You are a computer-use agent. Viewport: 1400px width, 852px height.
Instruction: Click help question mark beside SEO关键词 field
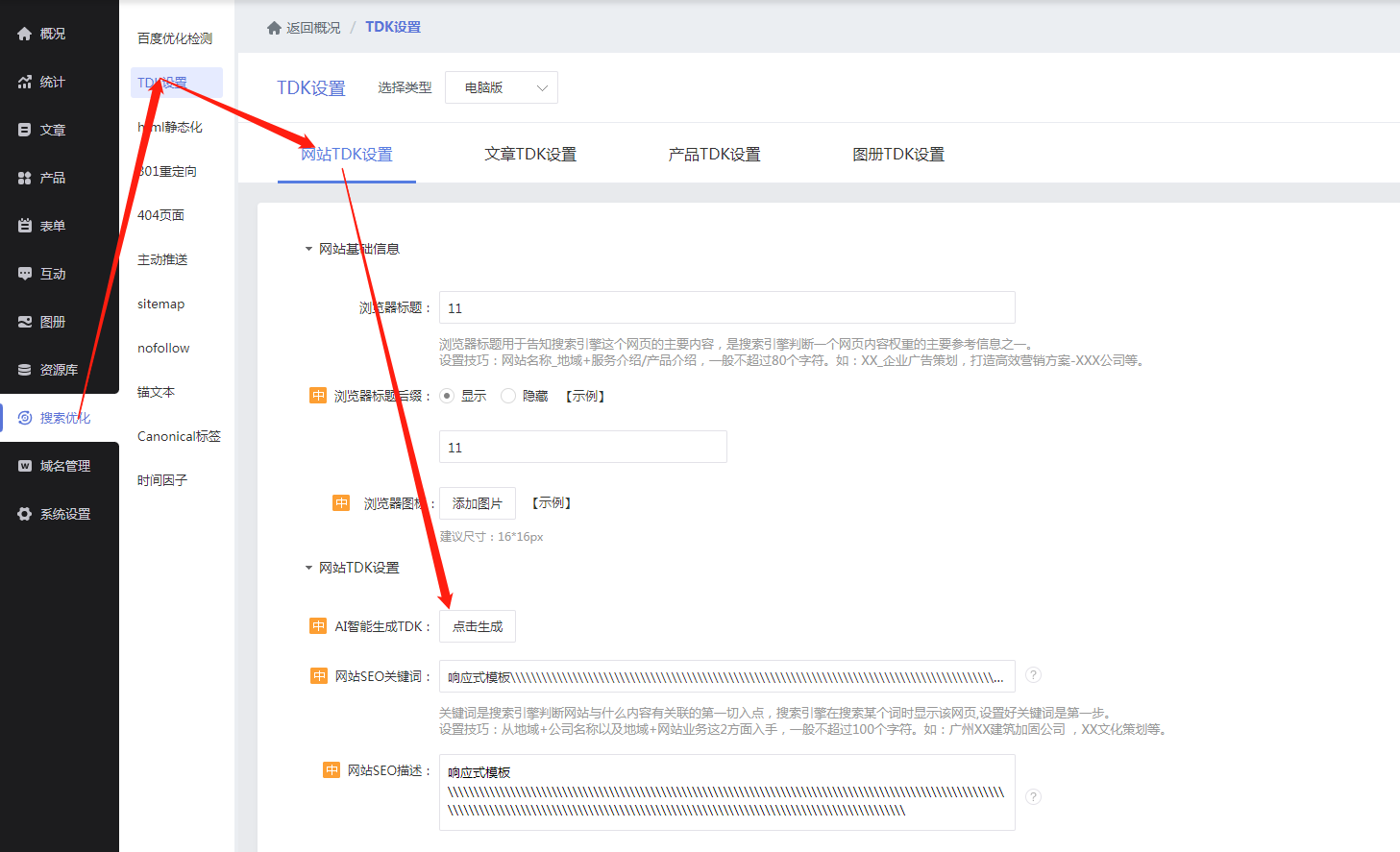pyautogui.click(x=1034, y=675)
